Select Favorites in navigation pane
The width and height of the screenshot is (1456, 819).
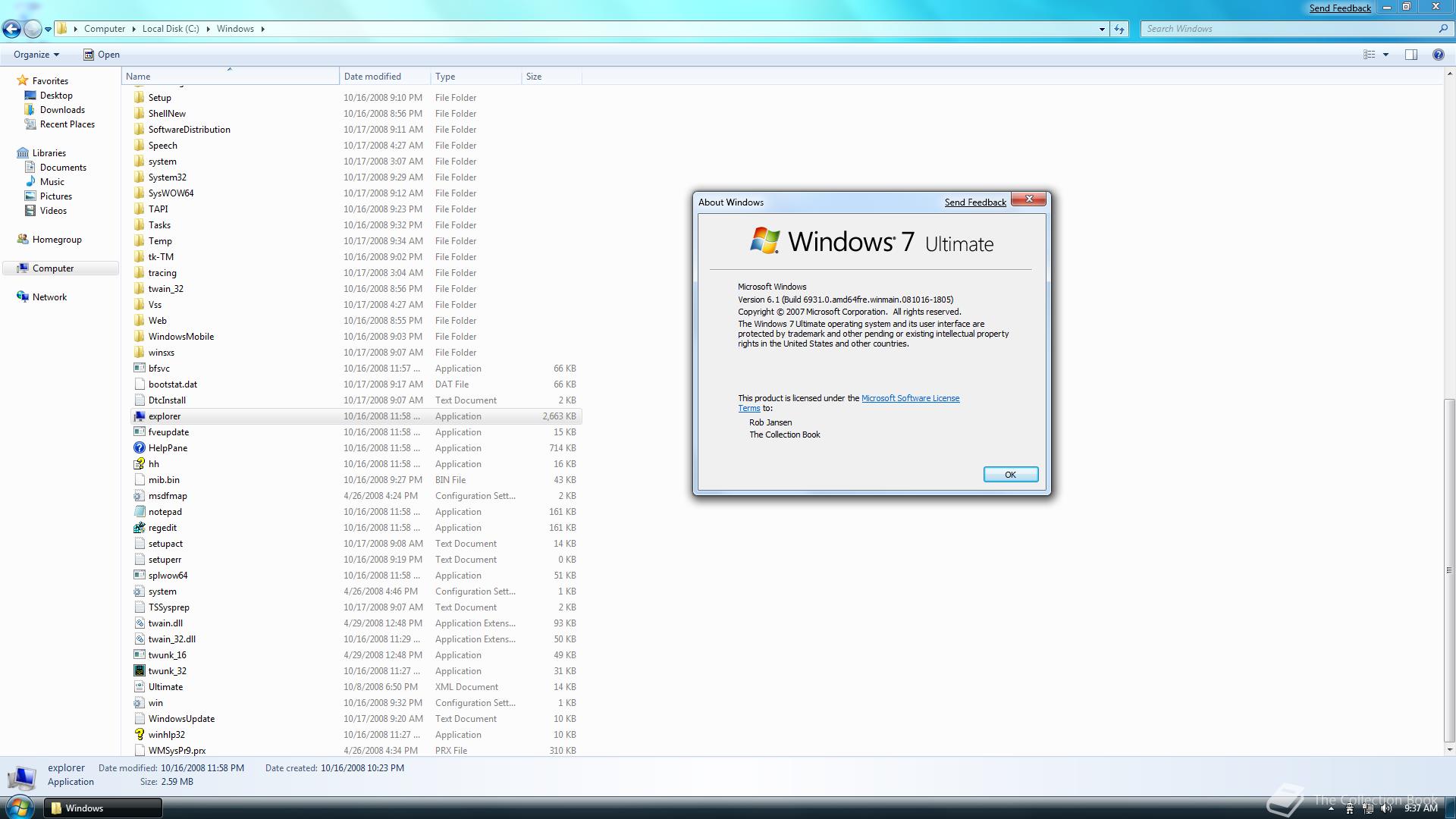point(50,81)
